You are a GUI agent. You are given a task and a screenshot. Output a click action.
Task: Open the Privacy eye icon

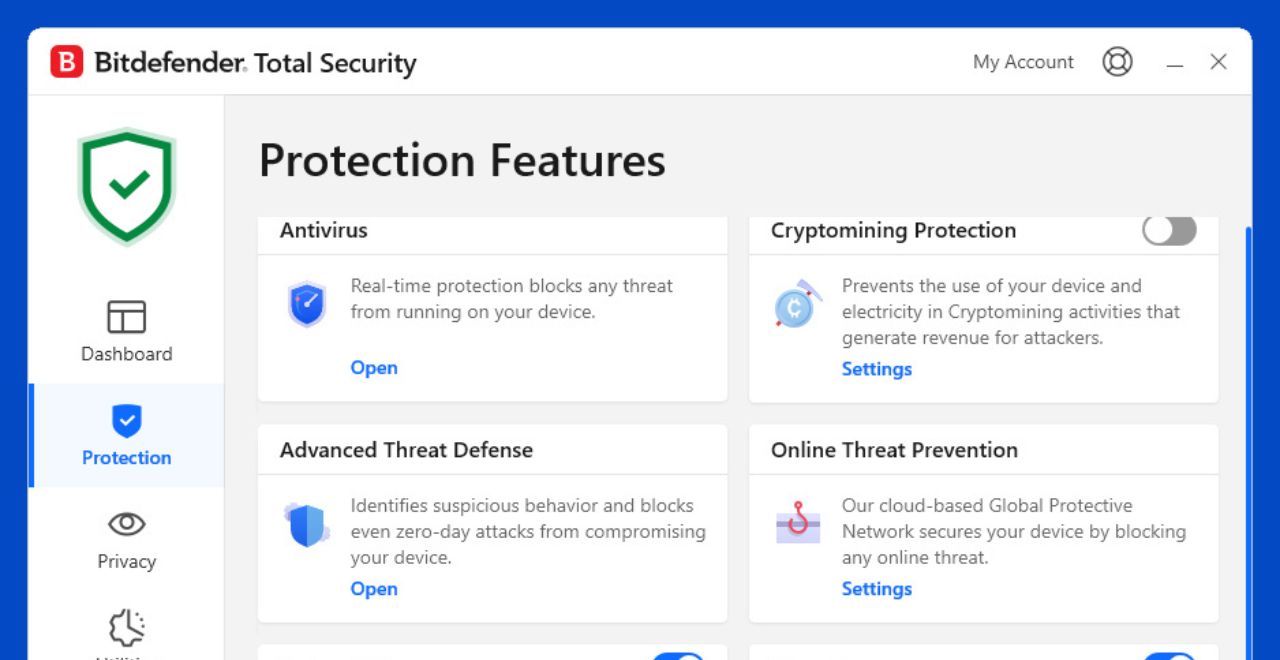coord(126,524)
